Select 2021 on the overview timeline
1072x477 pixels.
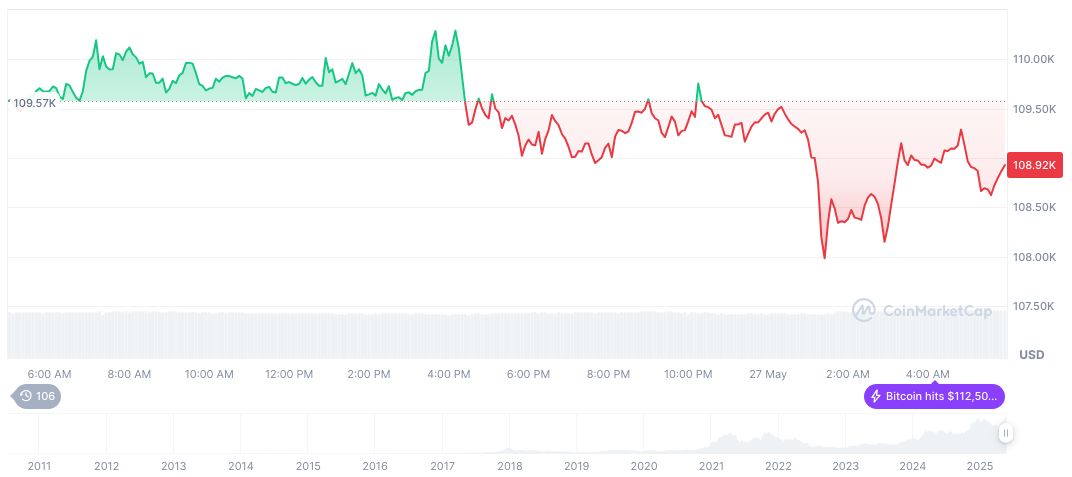[711, 466]
